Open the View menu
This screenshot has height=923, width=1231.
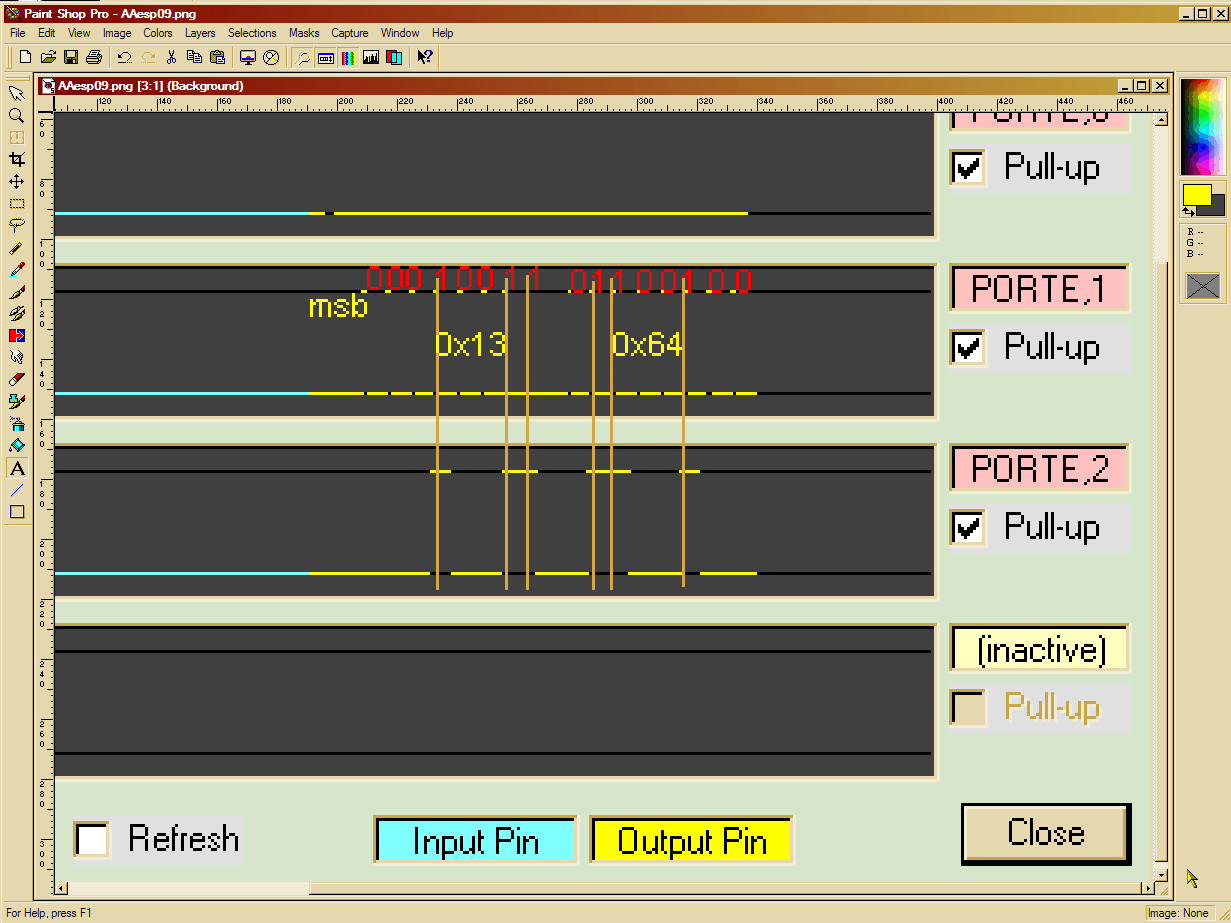(x=79, y=33)
